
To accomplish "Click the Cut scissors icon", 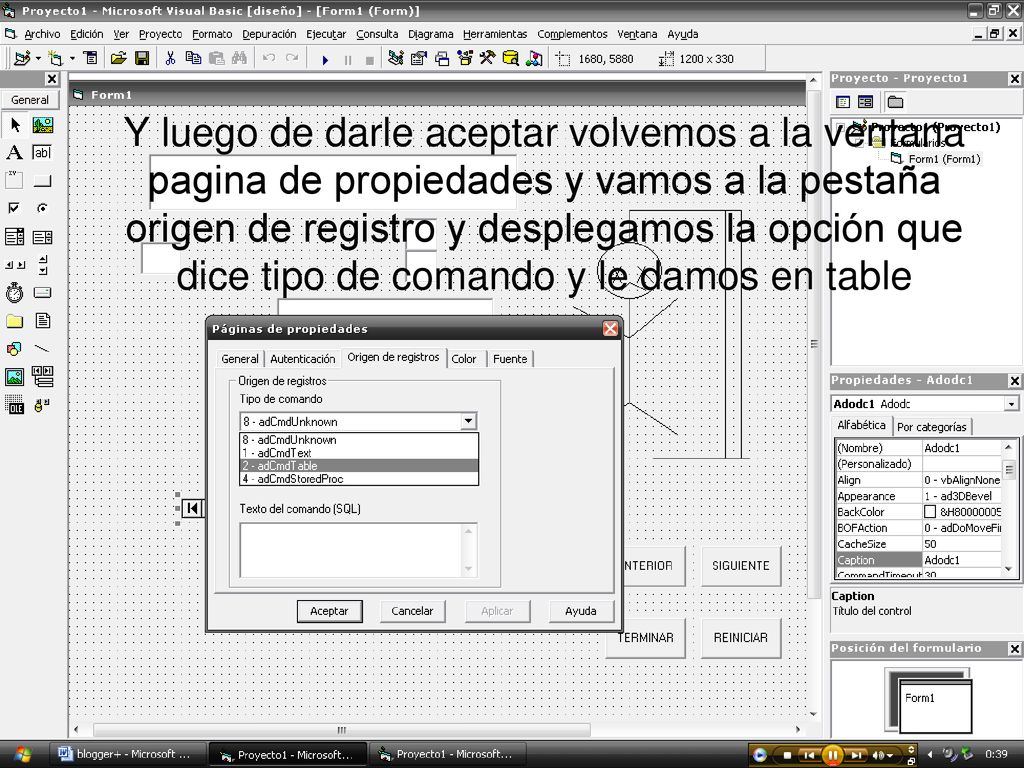I will [170, 59].
